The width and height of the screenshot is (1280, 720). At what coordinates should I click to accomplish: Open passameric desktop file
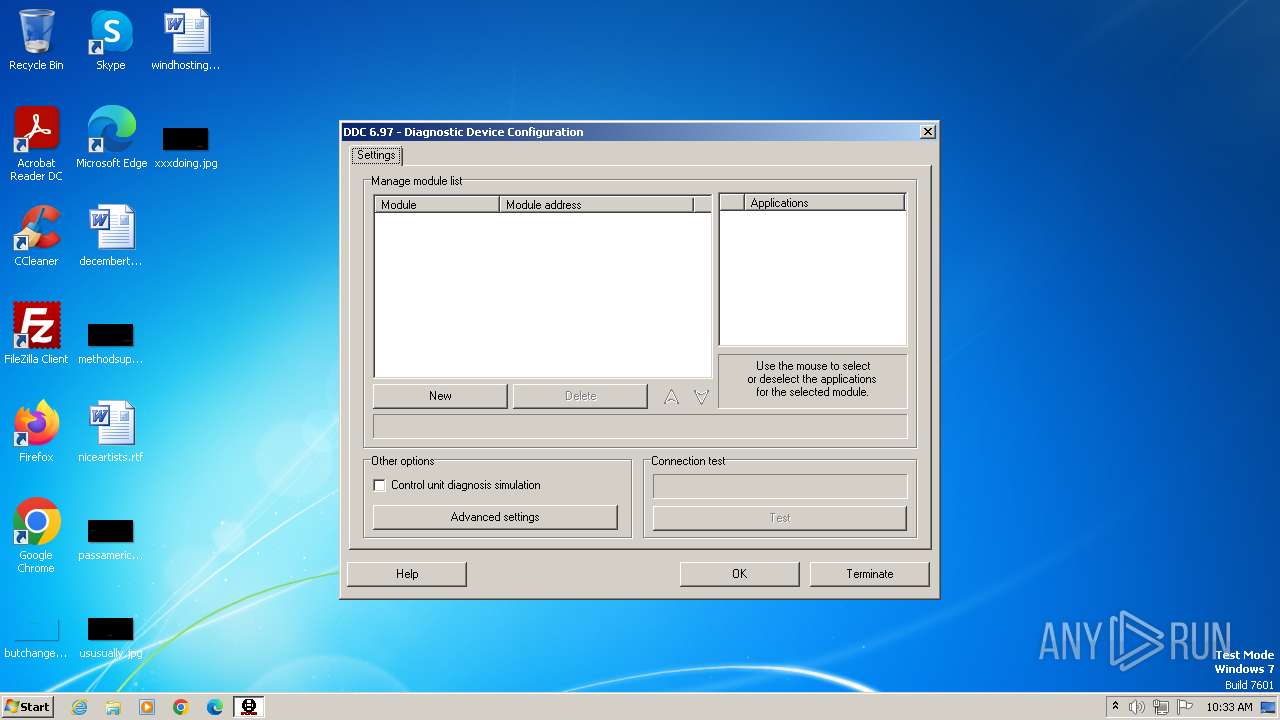(110, 538)
